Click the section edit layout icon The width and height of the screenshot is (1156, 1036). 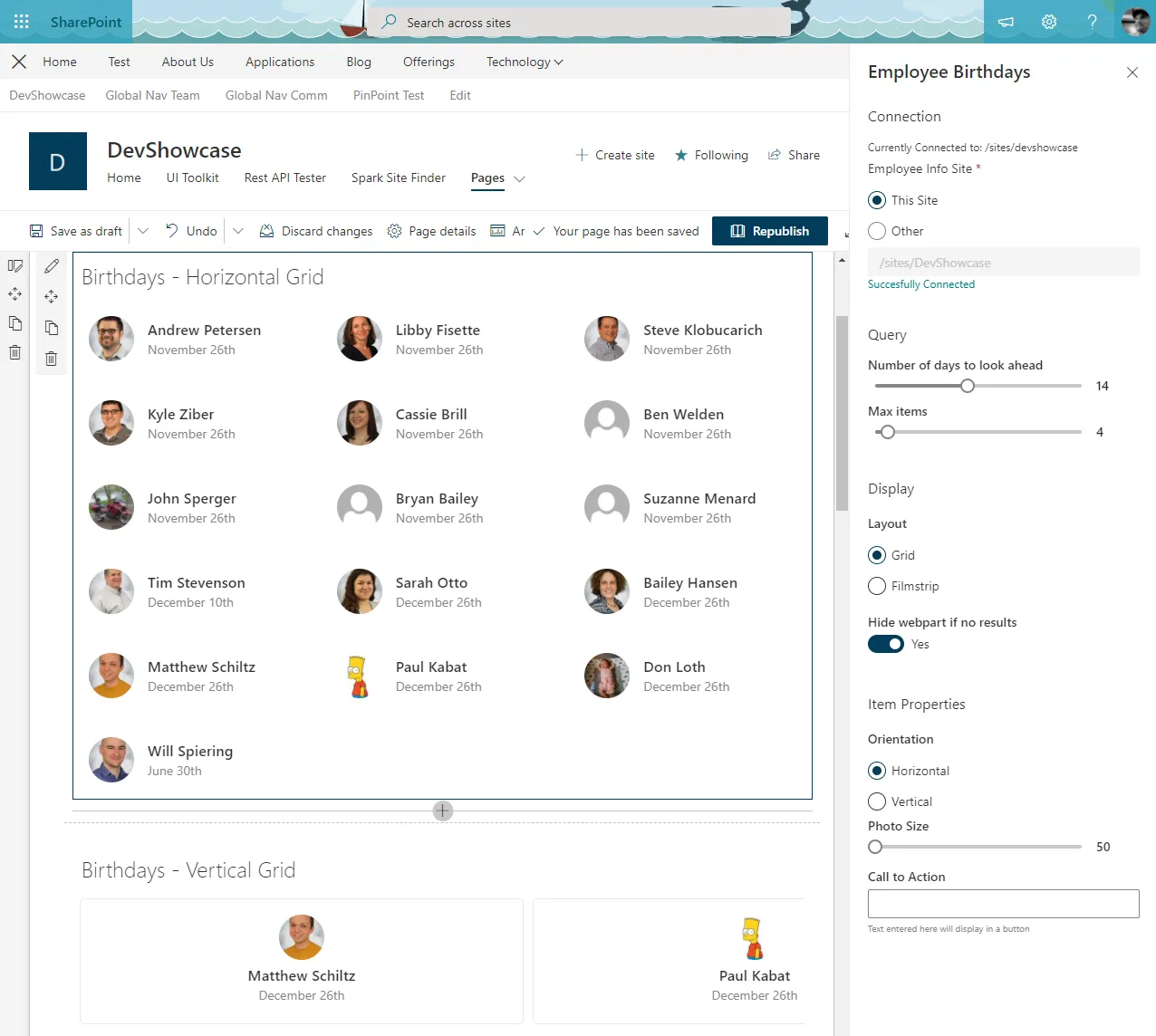point(15,265)
